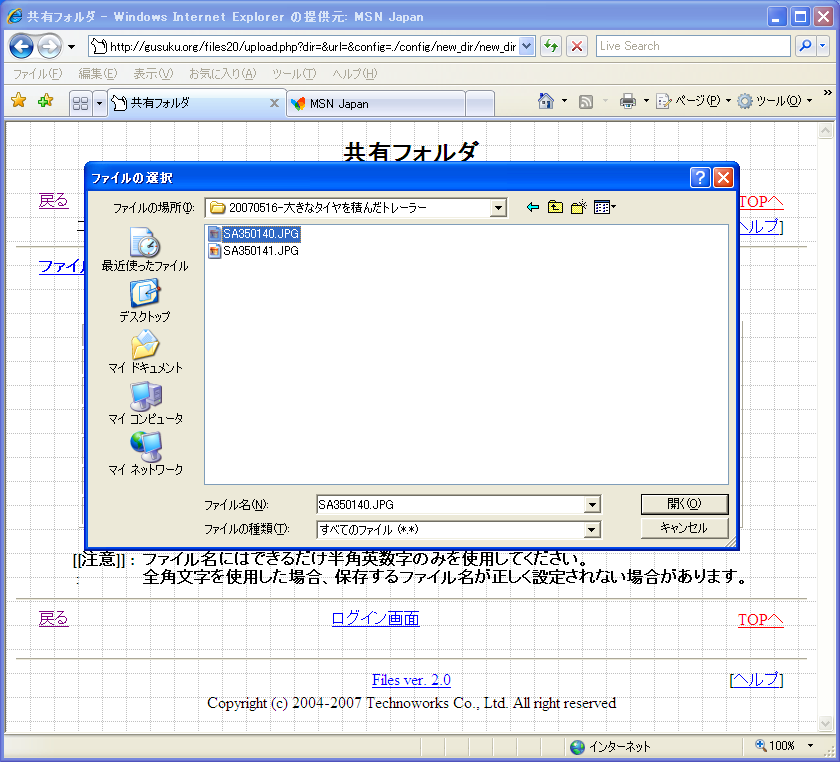
Task: Expand the folder location dropdown
Action: pyautogui.click(x=498, y=207)
